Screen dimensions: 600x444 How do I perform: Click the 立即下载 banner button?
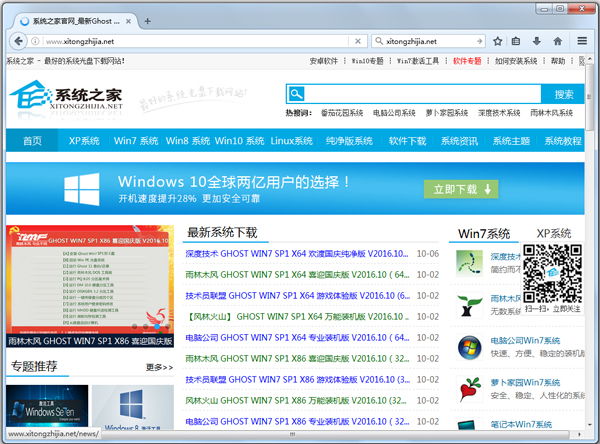459,189
